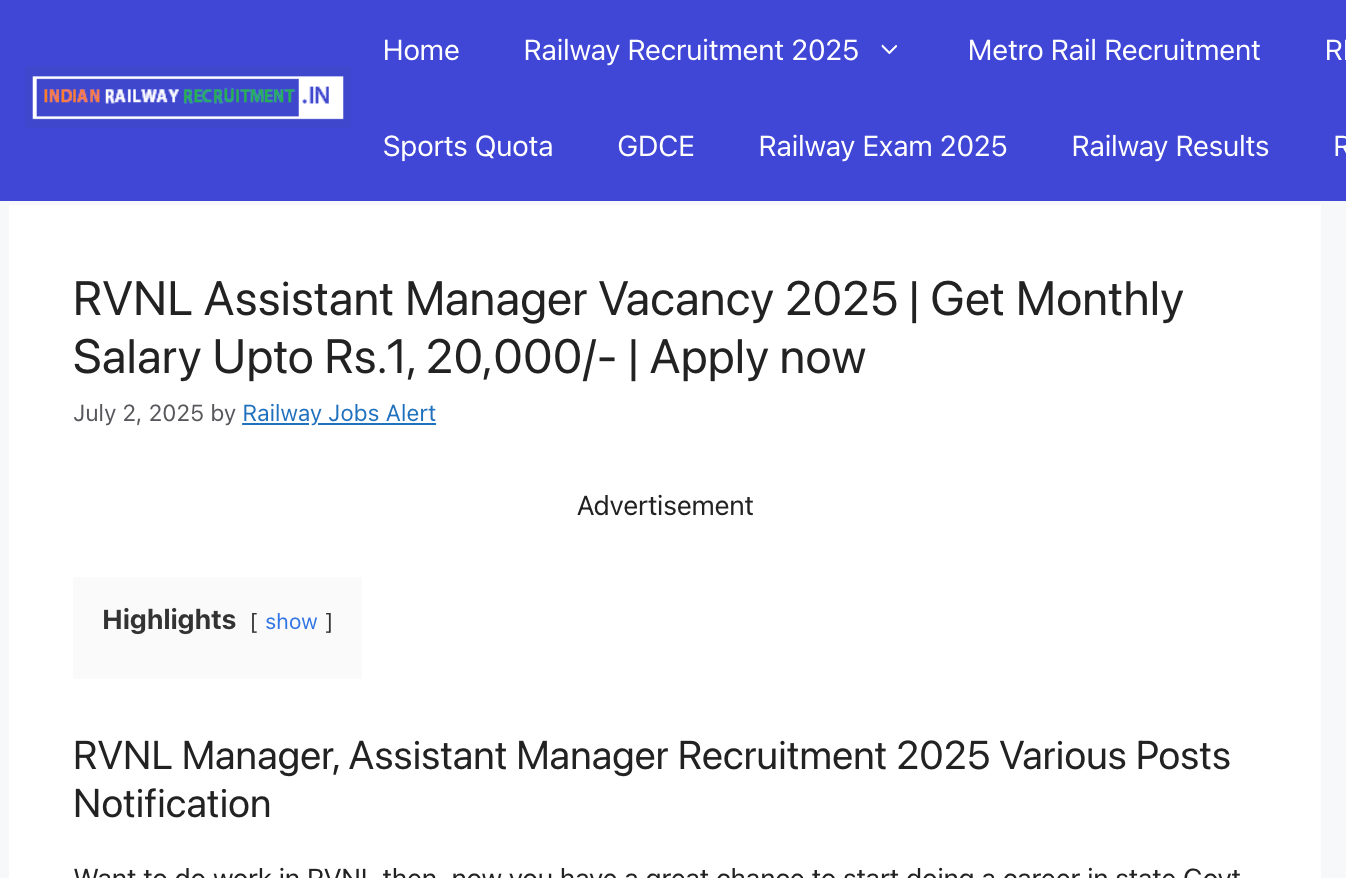
Task: Click the Advertisement label
Action: point(665,506)
